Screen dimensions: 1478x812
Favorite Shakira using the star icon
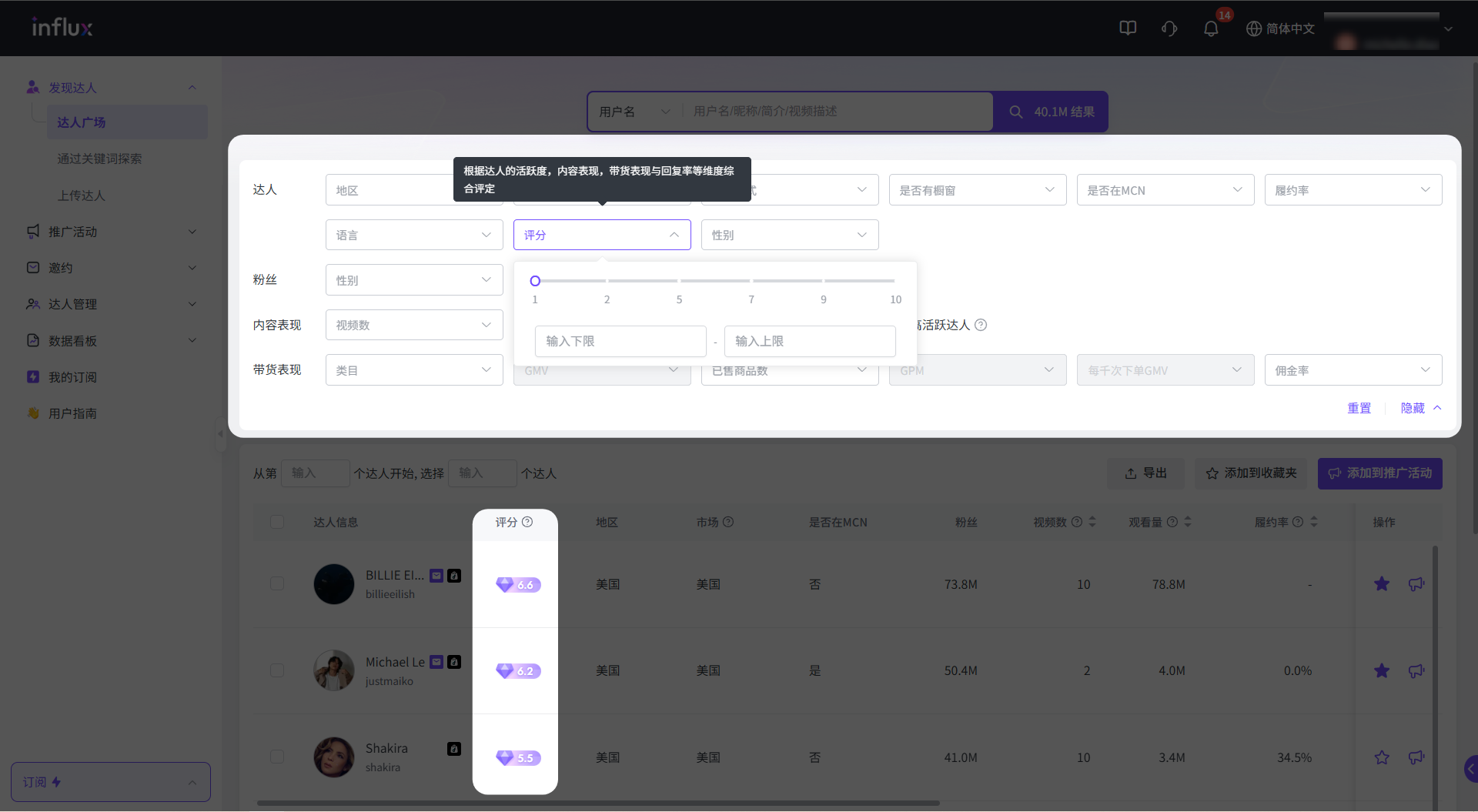[x=1382, y=757]
